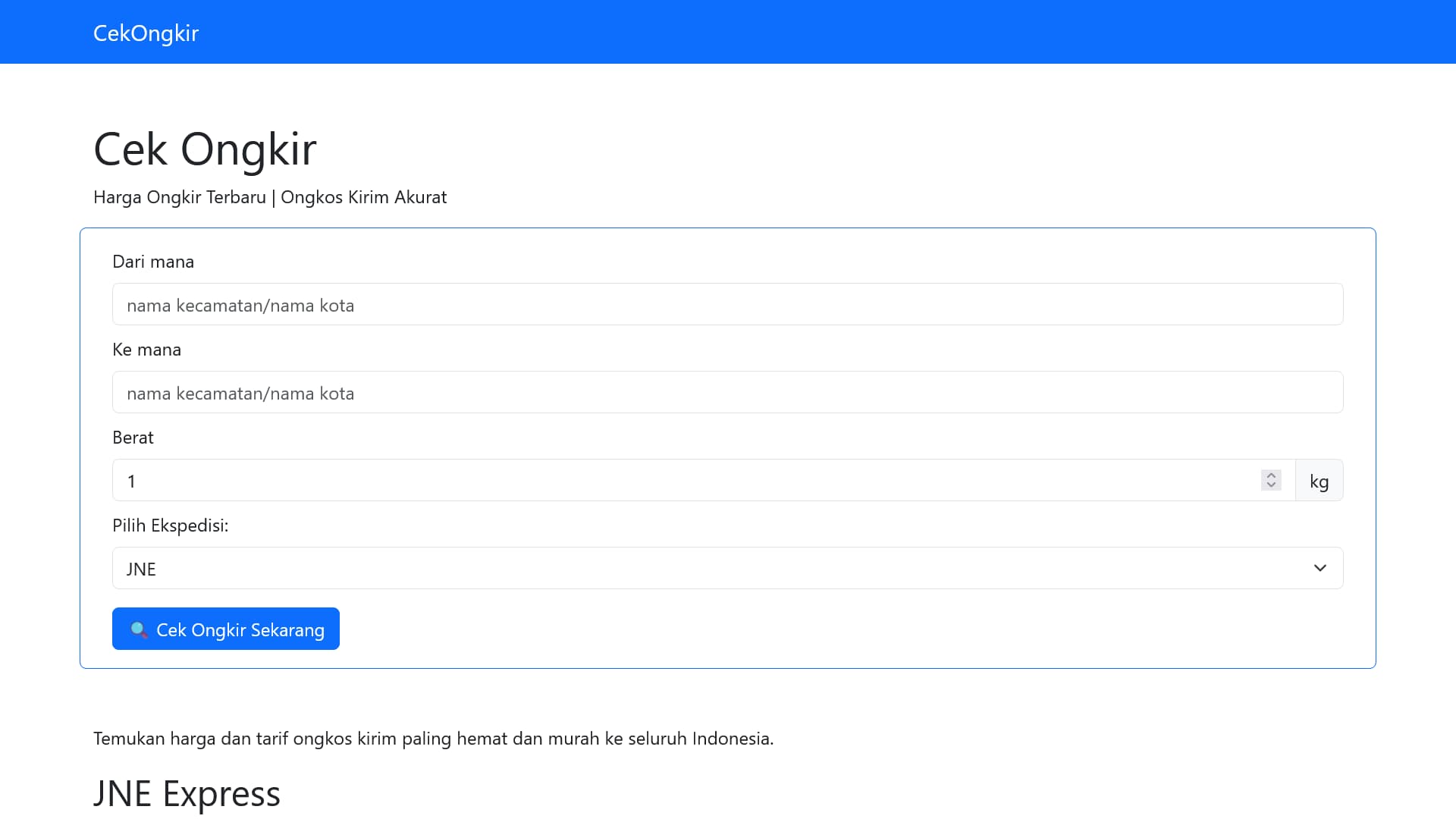Screen dimensions: 1456x819
Task: Decrease weight with the down stepper arrow
Action: coord(1271,485)
